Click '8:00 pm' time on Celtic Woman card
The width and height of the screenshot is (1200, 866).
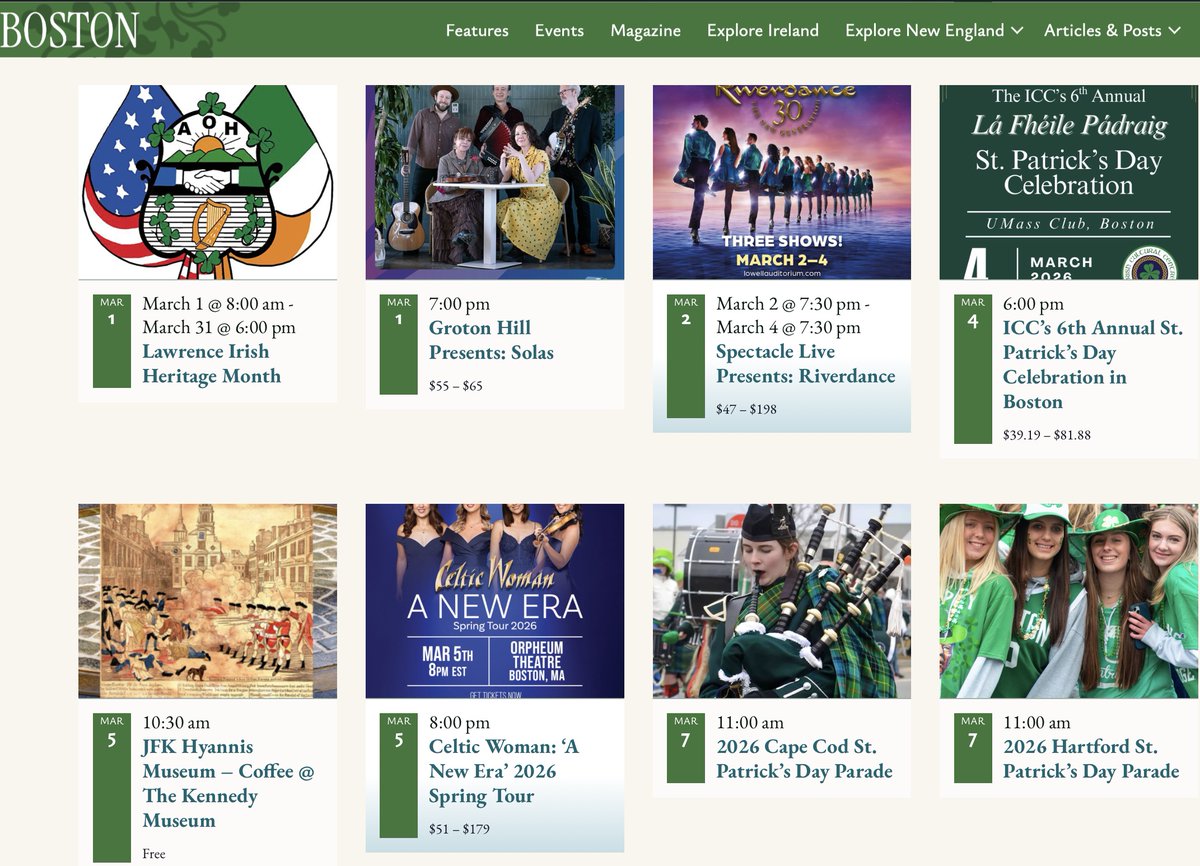[460, 722]
